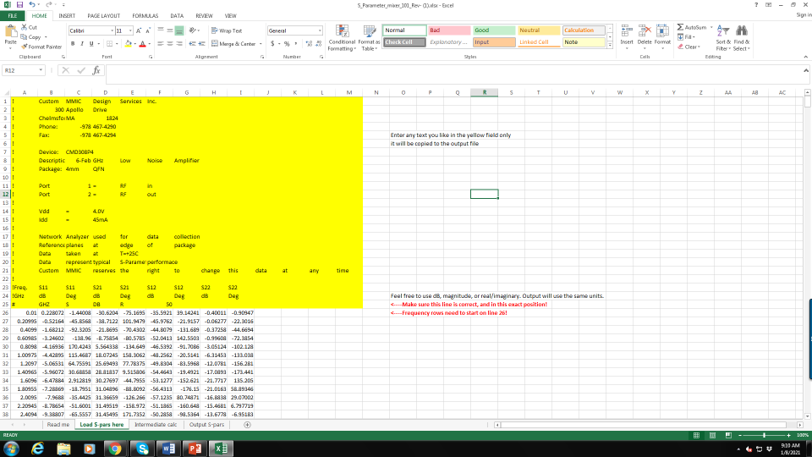Apply percent style

(x=286, y=44)
